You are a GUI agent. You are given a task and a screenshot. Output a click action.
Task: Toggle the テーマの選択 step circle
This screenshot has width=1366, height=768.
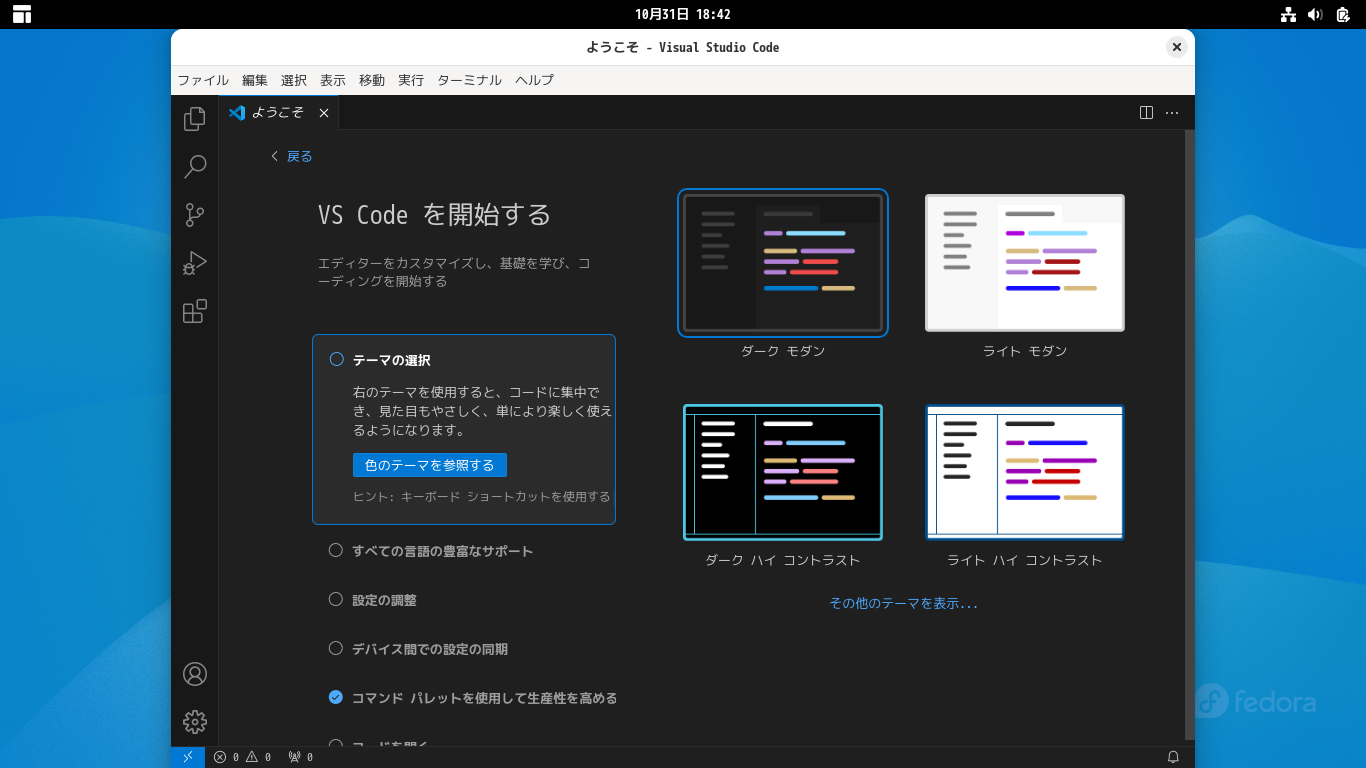(x=337, y=359)
